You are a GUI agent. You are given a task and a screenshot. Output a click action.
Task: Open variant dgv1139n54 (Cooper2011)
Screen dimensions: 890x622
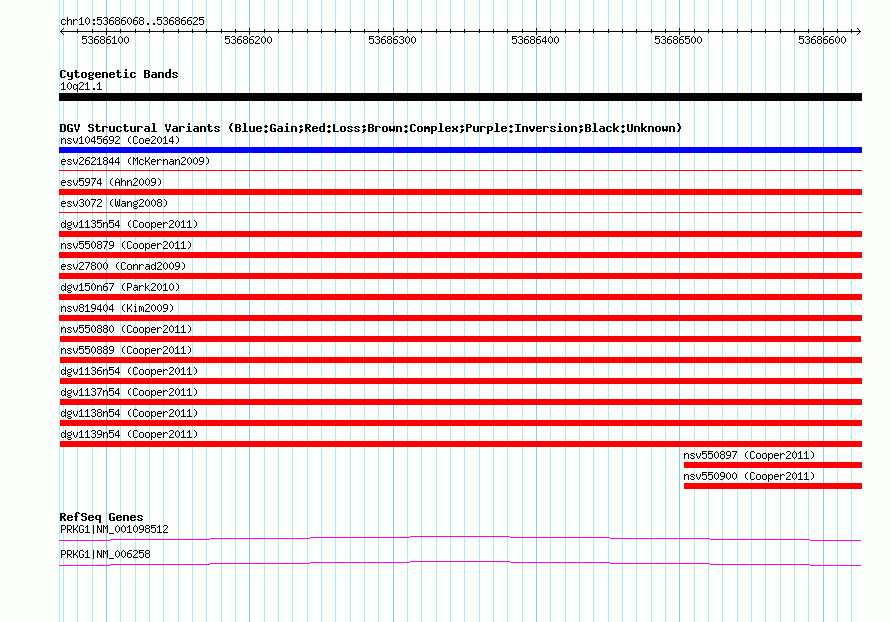coord(129,434)
